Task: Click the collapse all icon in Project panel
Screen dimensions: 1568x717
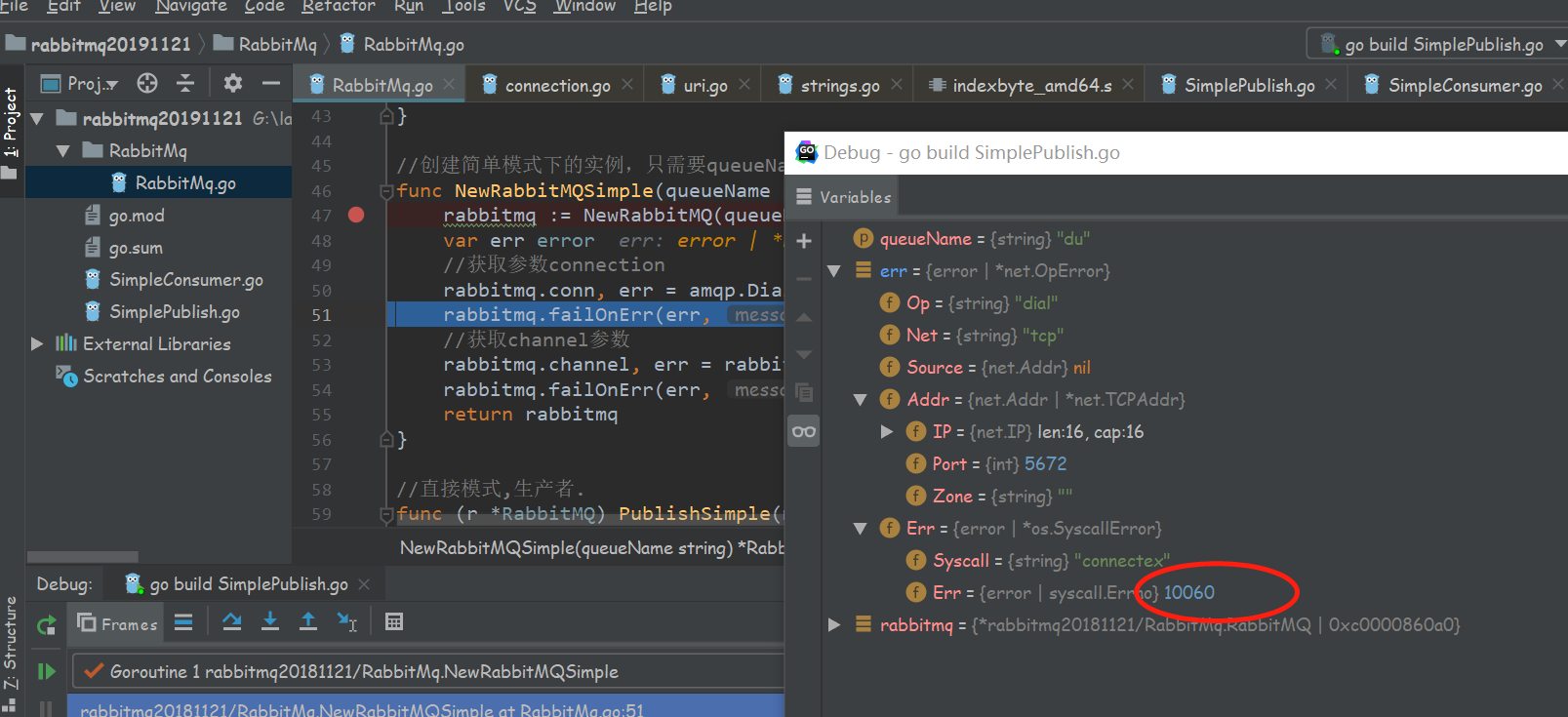Action: point(185,84)
